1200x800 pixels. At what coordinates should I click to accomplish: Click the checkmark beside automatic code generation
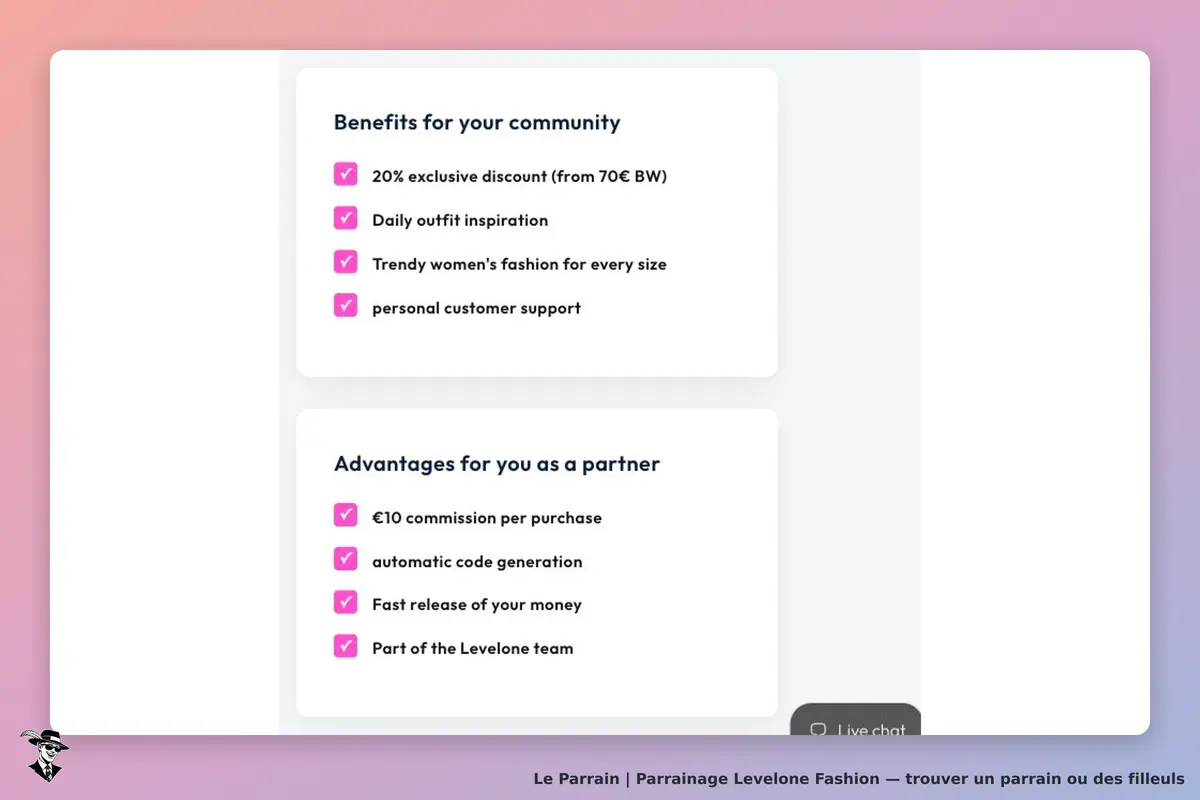click(345, 559)
